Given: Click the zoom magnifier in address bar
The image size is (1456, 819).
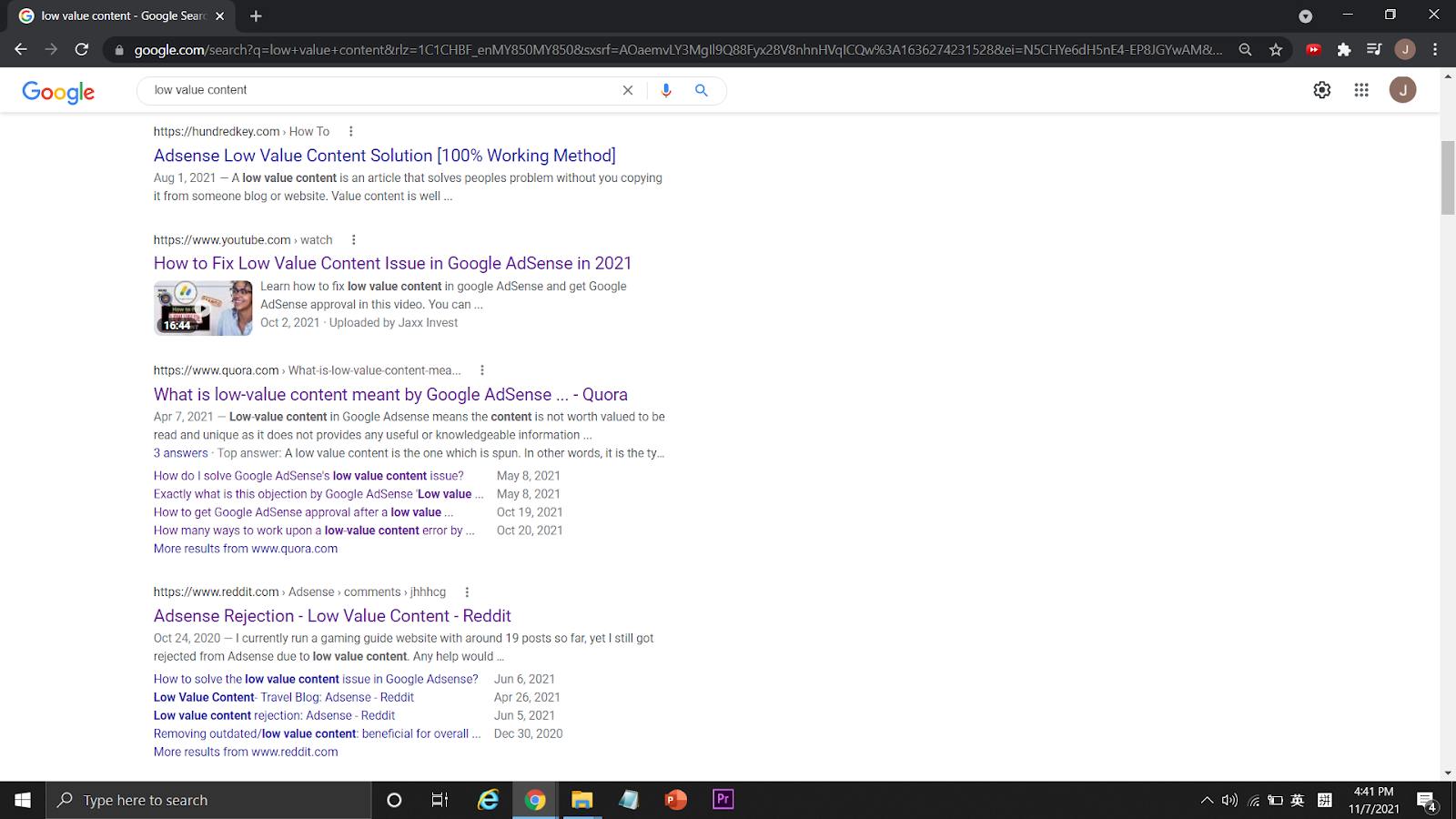Looking at the screenshot, I should pyautogui.click(x=1245, y=50).
